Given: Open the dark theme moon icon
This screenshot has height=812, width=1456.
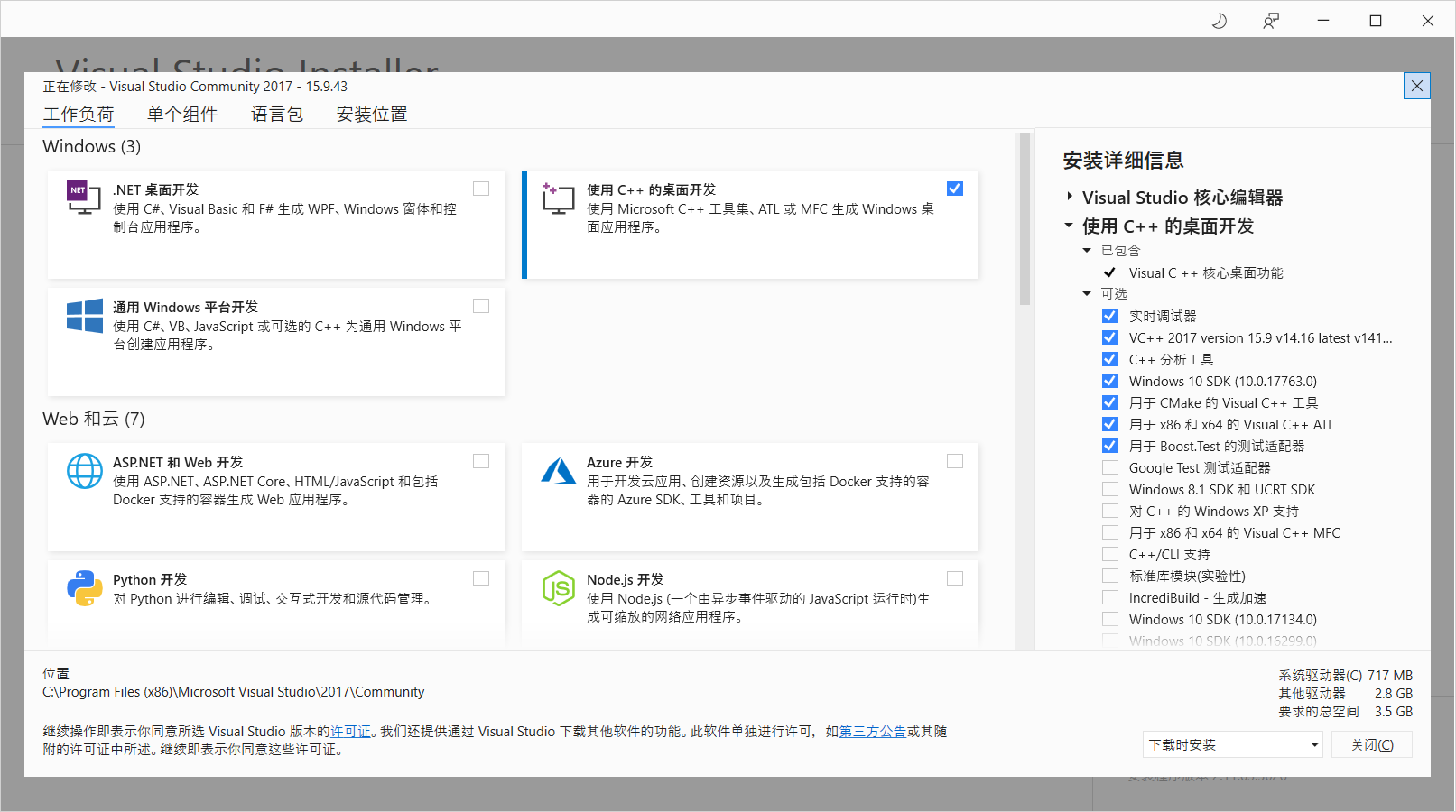Looking at the screenshot, I should coord(1219,20).
